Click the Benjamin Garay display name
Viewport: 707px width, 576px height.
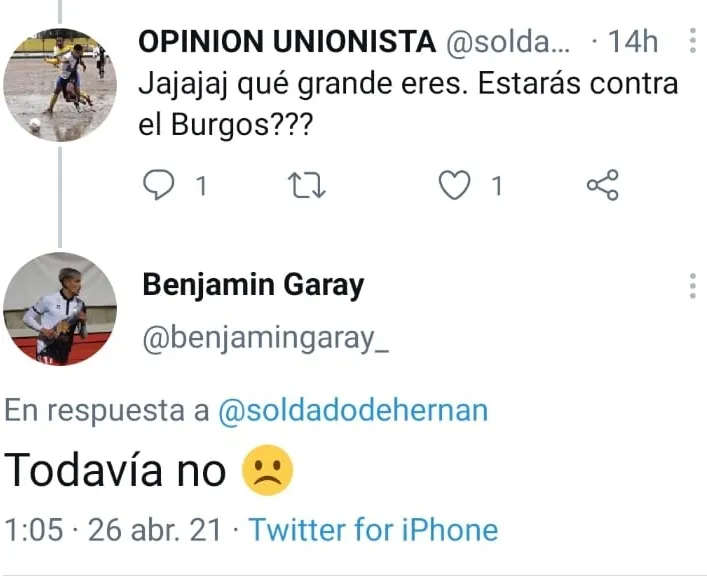(x=253, y=286)
